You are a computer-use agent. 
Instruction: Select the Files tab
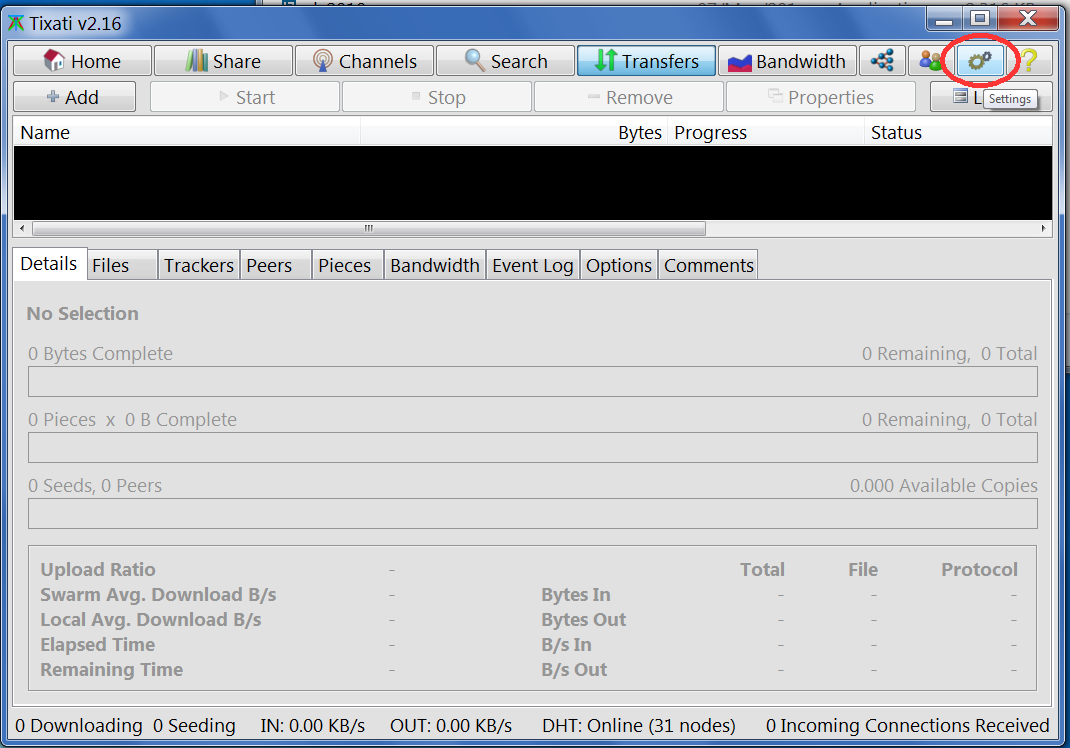click(122, 265)
